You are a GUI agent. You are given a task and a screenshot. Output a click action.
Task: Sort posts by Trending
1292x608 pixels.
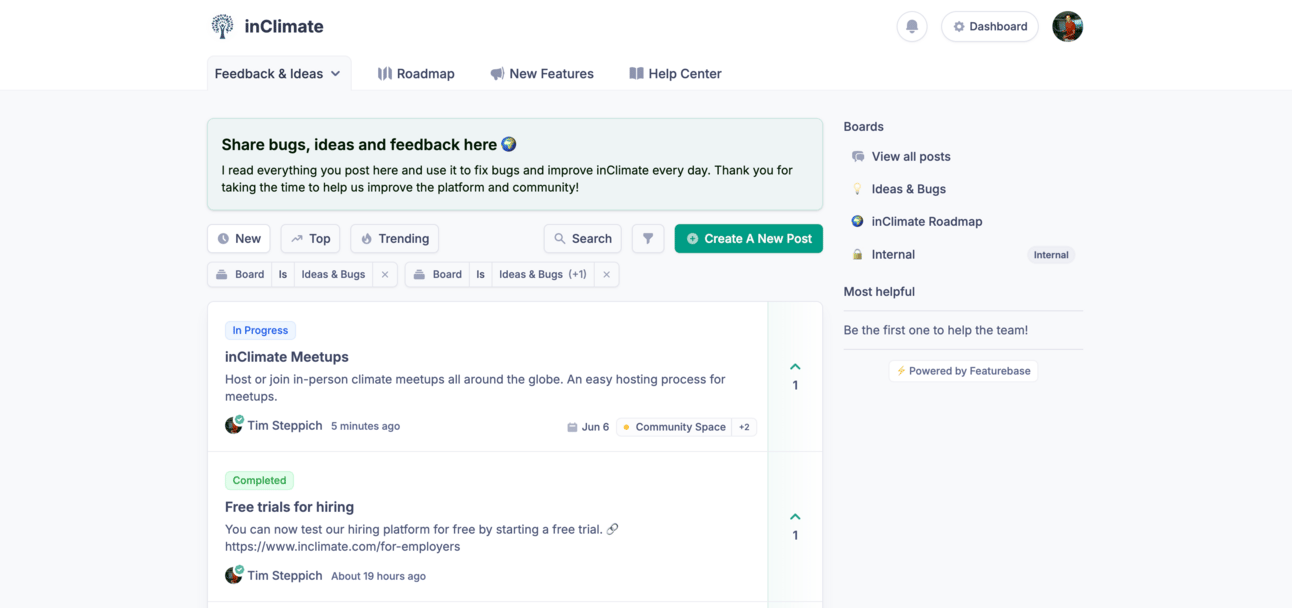[x=394, y=238]
